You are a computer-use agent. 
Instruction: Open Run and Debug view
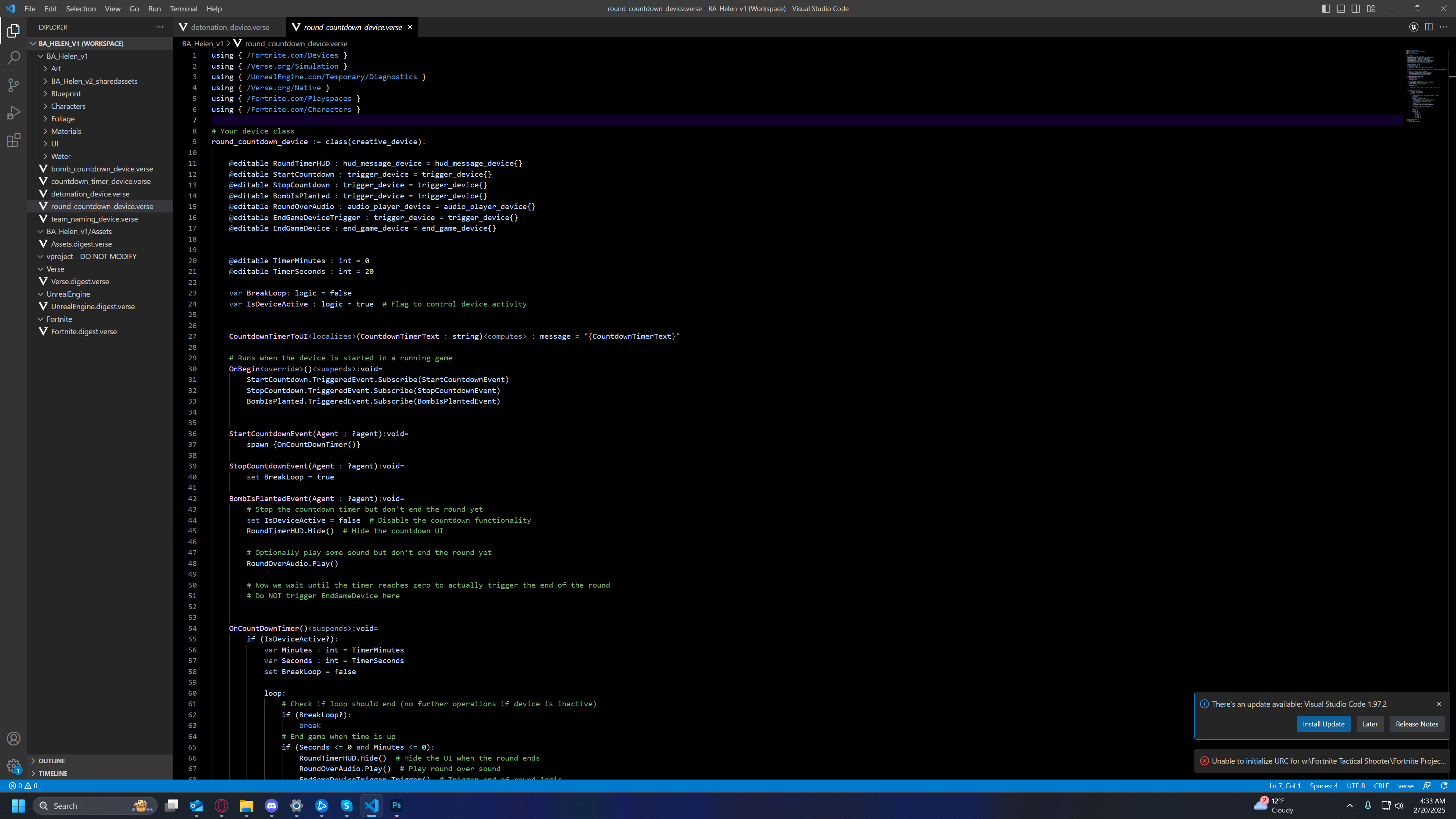coord(14,113)
